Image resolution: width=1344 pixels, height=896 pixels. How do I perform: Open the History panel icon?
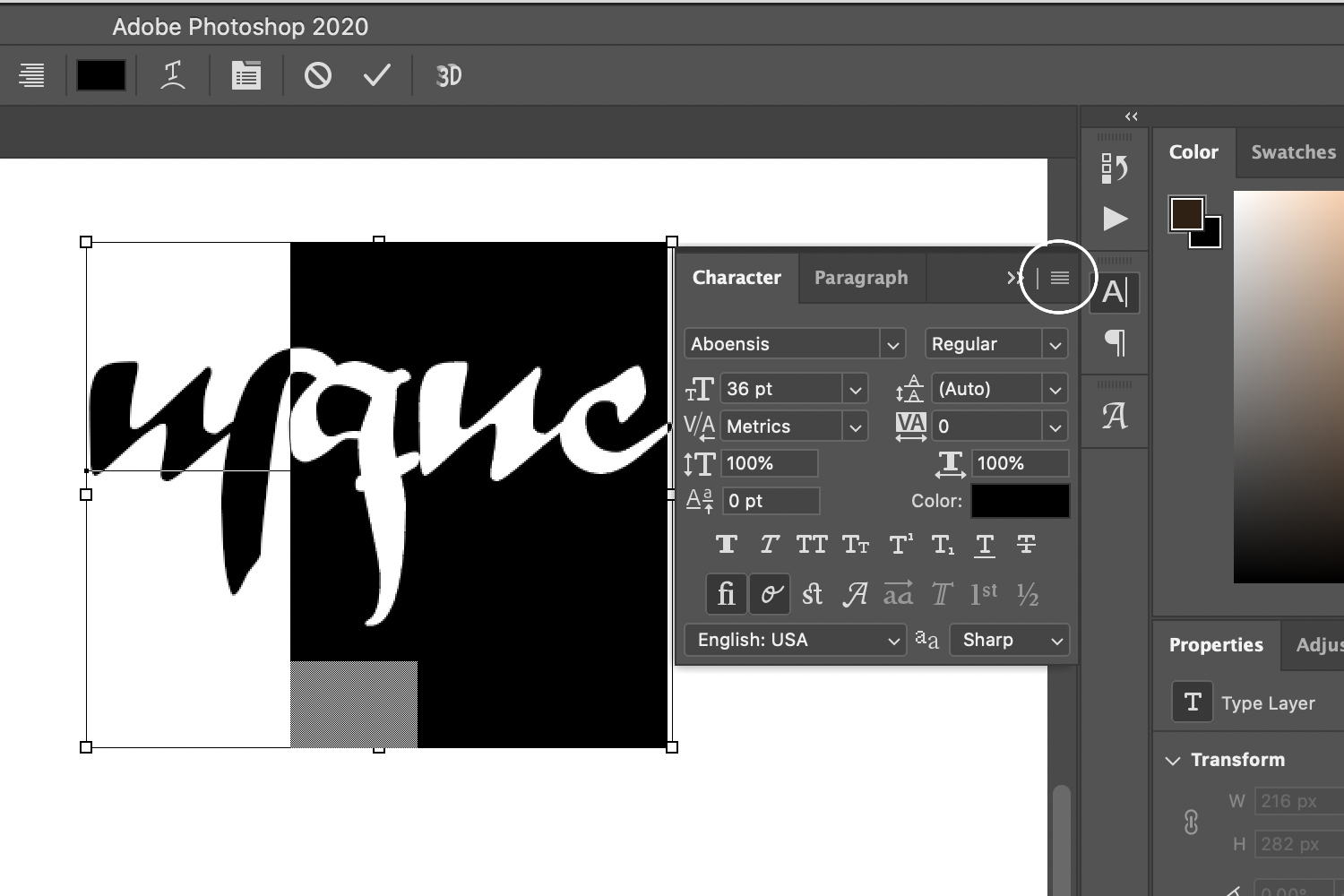(x=1114, y=168)
